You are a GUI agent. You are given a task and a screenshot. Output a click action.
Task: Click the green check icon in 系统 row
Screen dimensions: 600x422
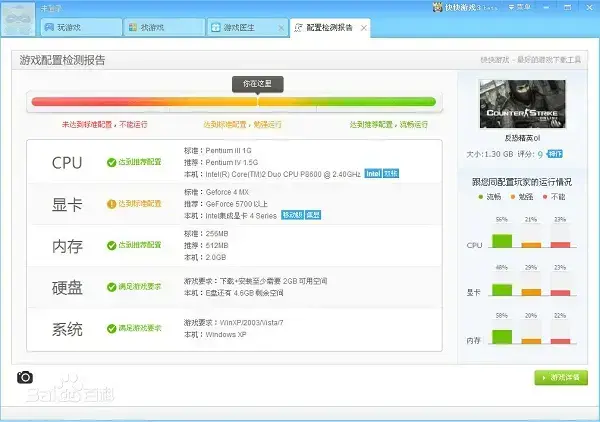pos(111,329)
